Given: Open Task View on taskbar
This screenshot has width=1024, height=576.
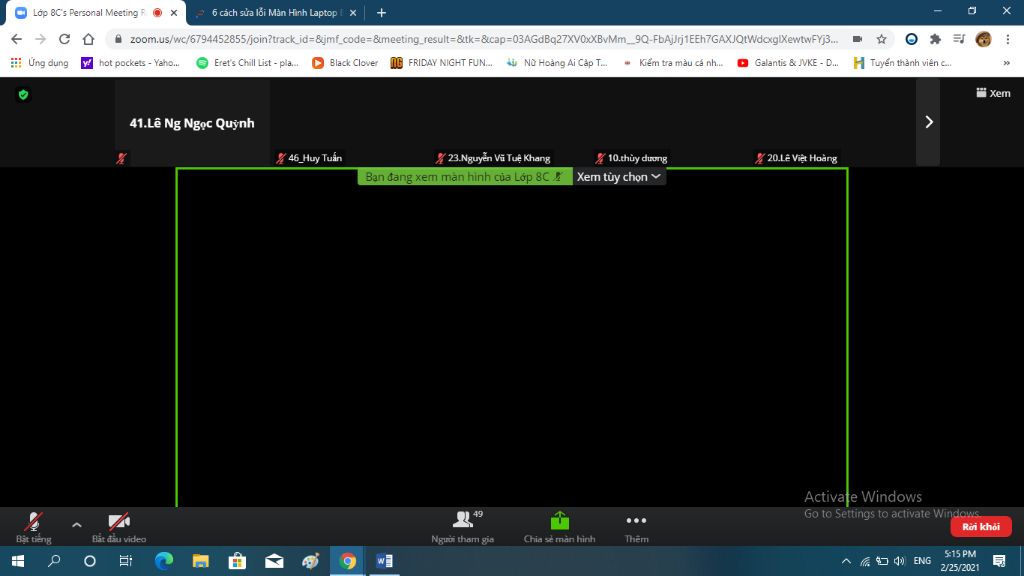Looking at the screenshot, I should [x=126, y=561].
